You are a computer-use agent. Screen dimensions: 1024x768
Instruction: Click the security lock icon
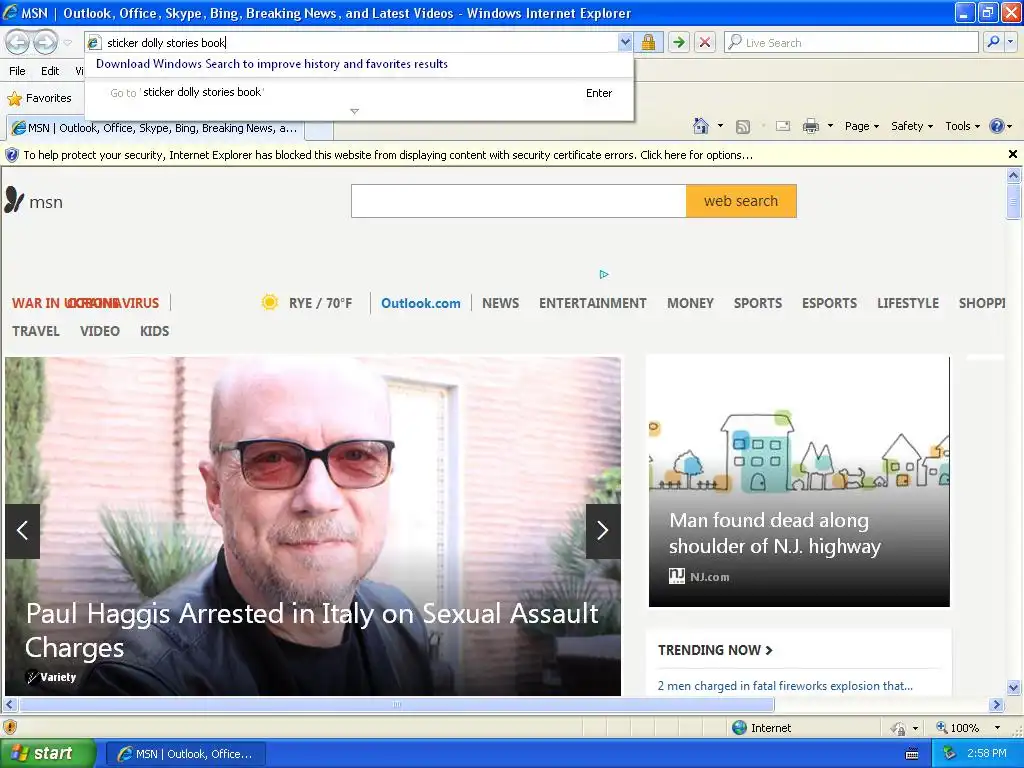pos(648,42)
